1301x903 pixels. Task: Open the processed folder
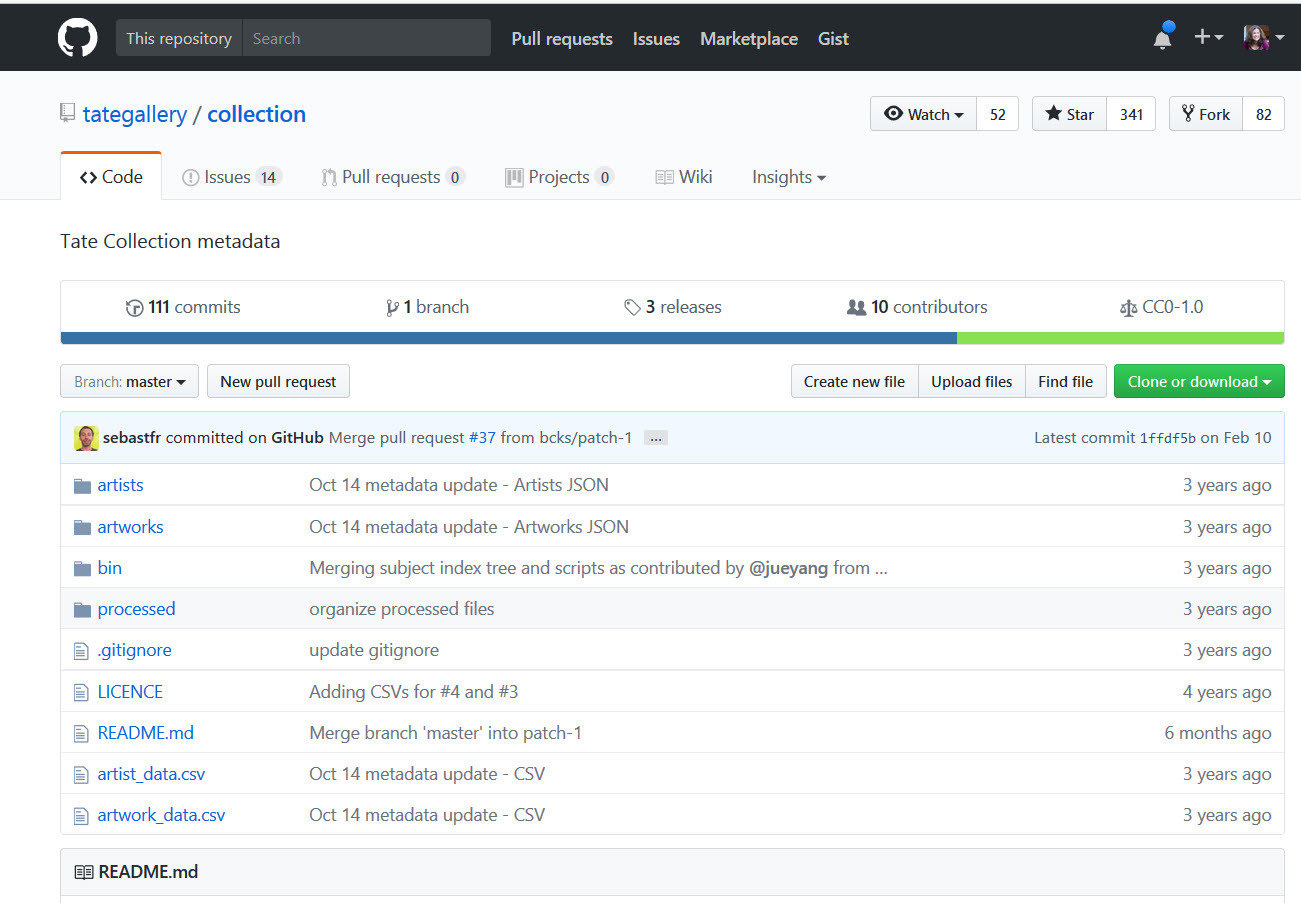136,609
